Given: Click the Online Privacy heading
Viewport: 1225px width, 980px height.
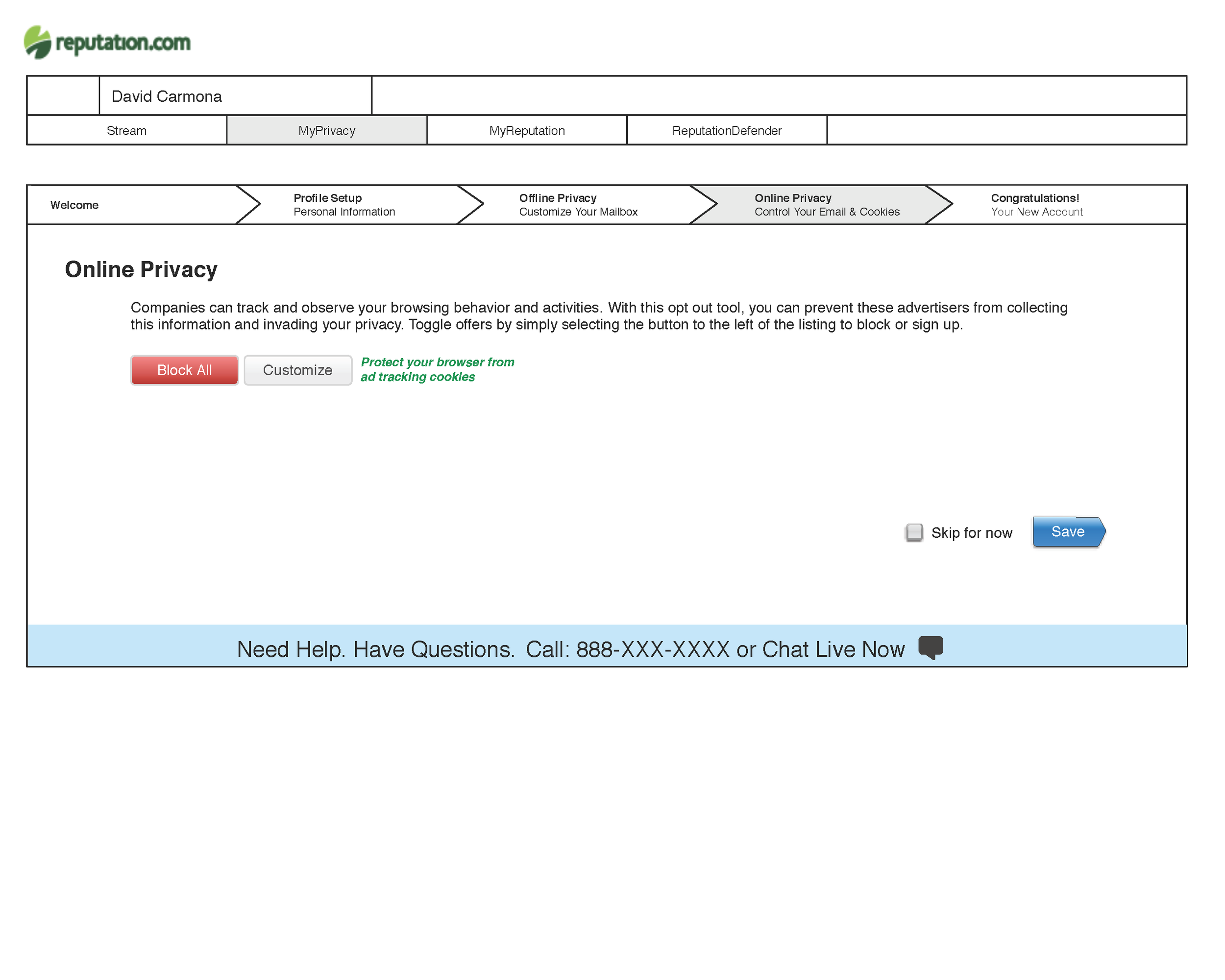Looking at the screenshot, I should tap(141, 270).
